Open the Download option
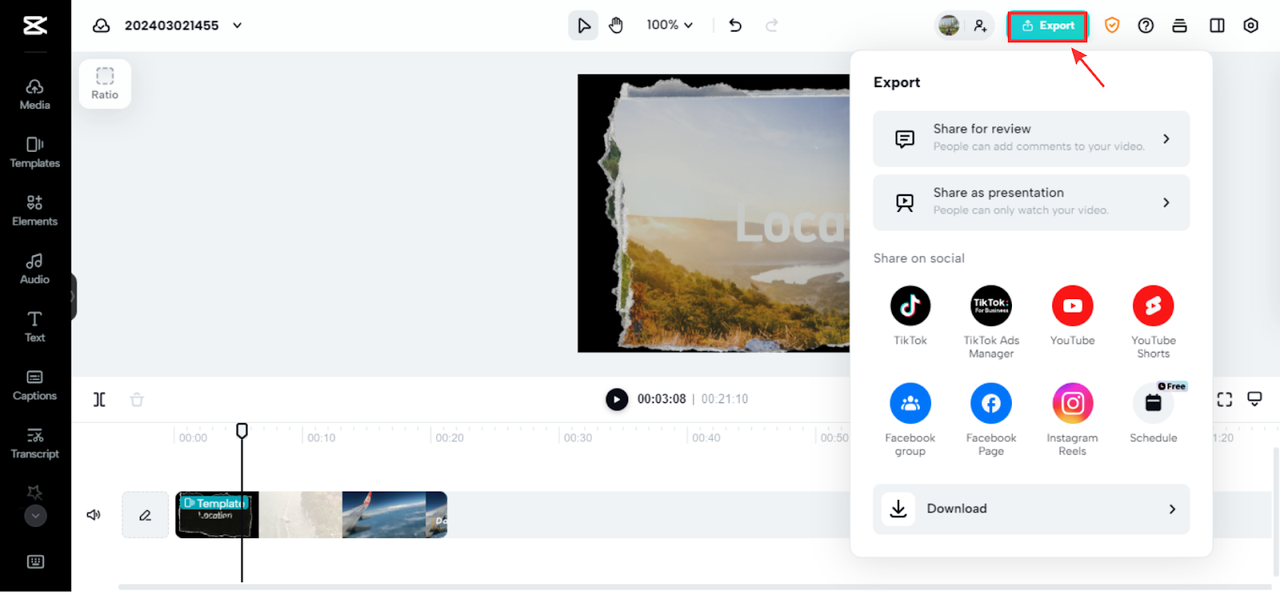The height and width of the screenshot is (595, 1280). 1031,509
